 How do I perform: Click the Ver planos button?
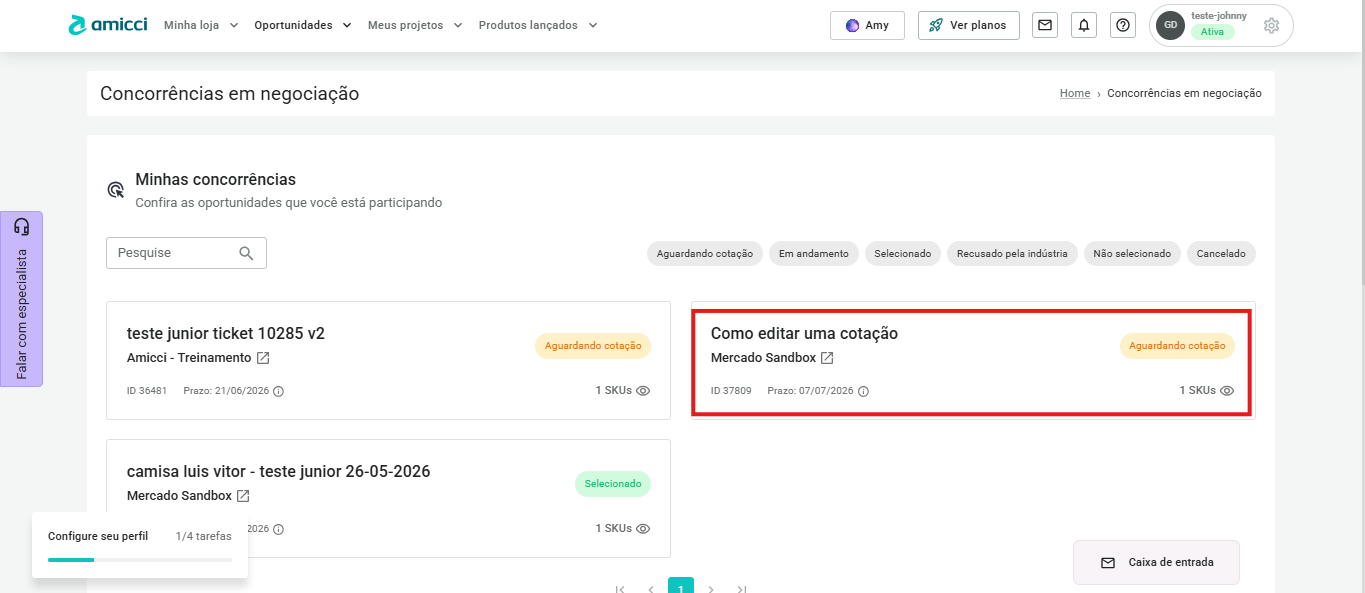pyautogui.click(x=968, y=25)
